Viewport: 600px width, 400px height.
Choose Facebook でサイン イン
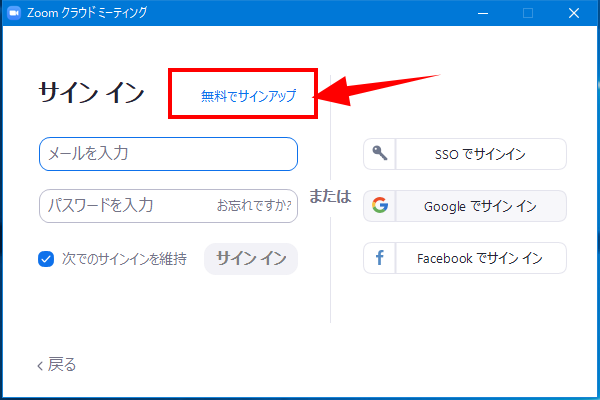coord(465,258)
